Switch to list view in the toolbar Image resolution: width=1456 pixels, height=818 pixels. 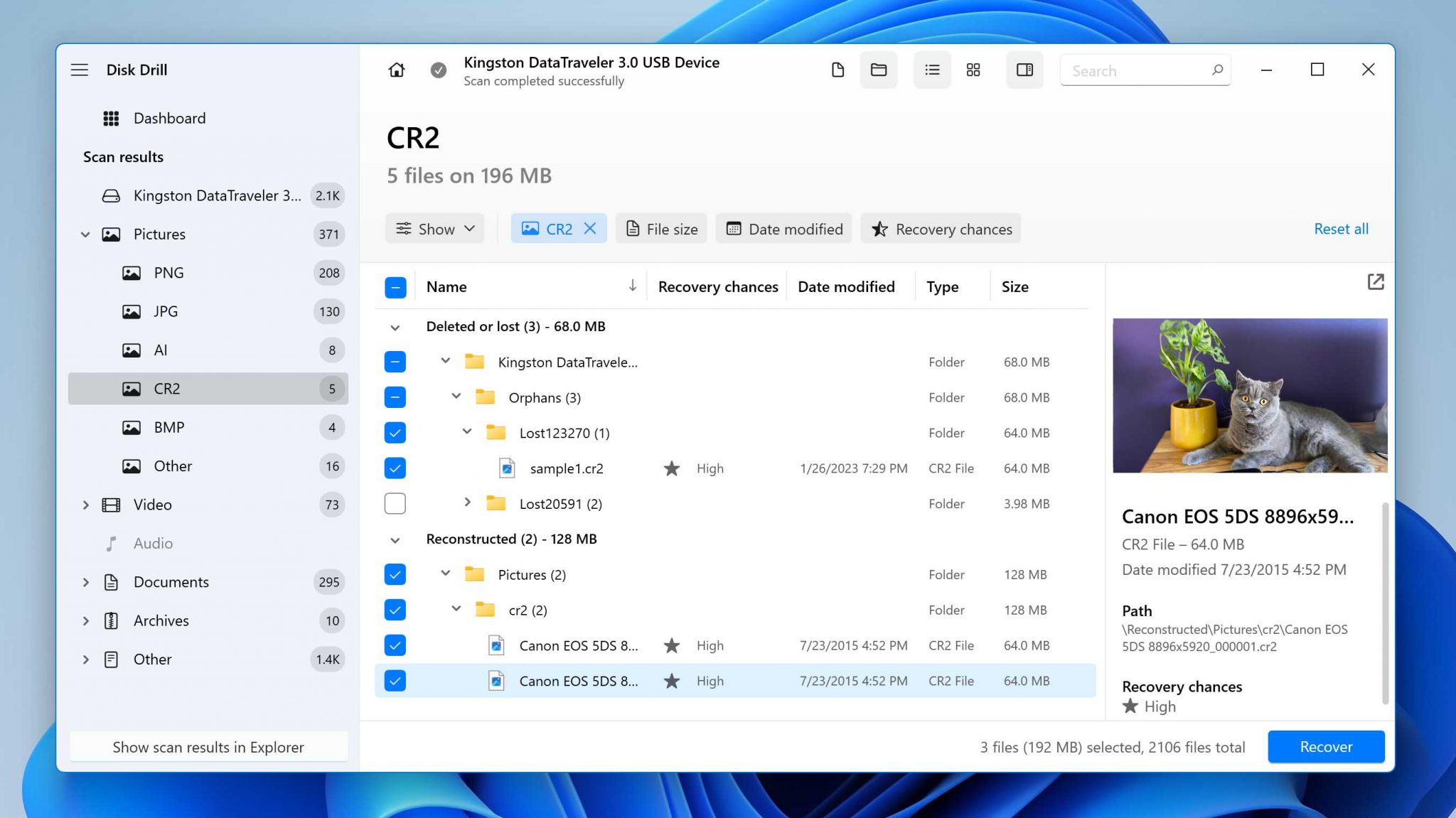(x=932, y=70)
